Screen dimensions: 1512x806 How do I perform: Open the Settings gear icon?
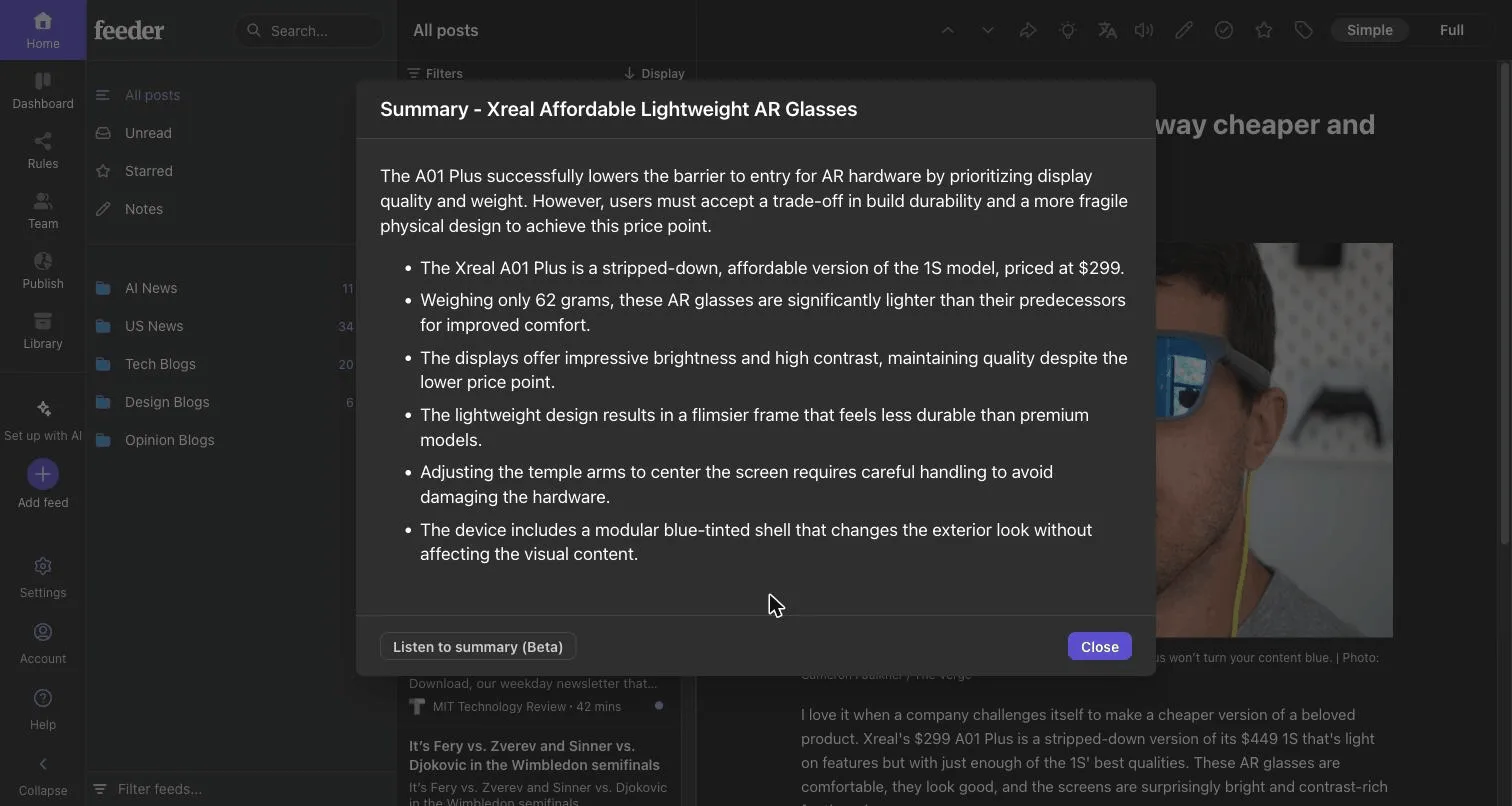point(42,566)
